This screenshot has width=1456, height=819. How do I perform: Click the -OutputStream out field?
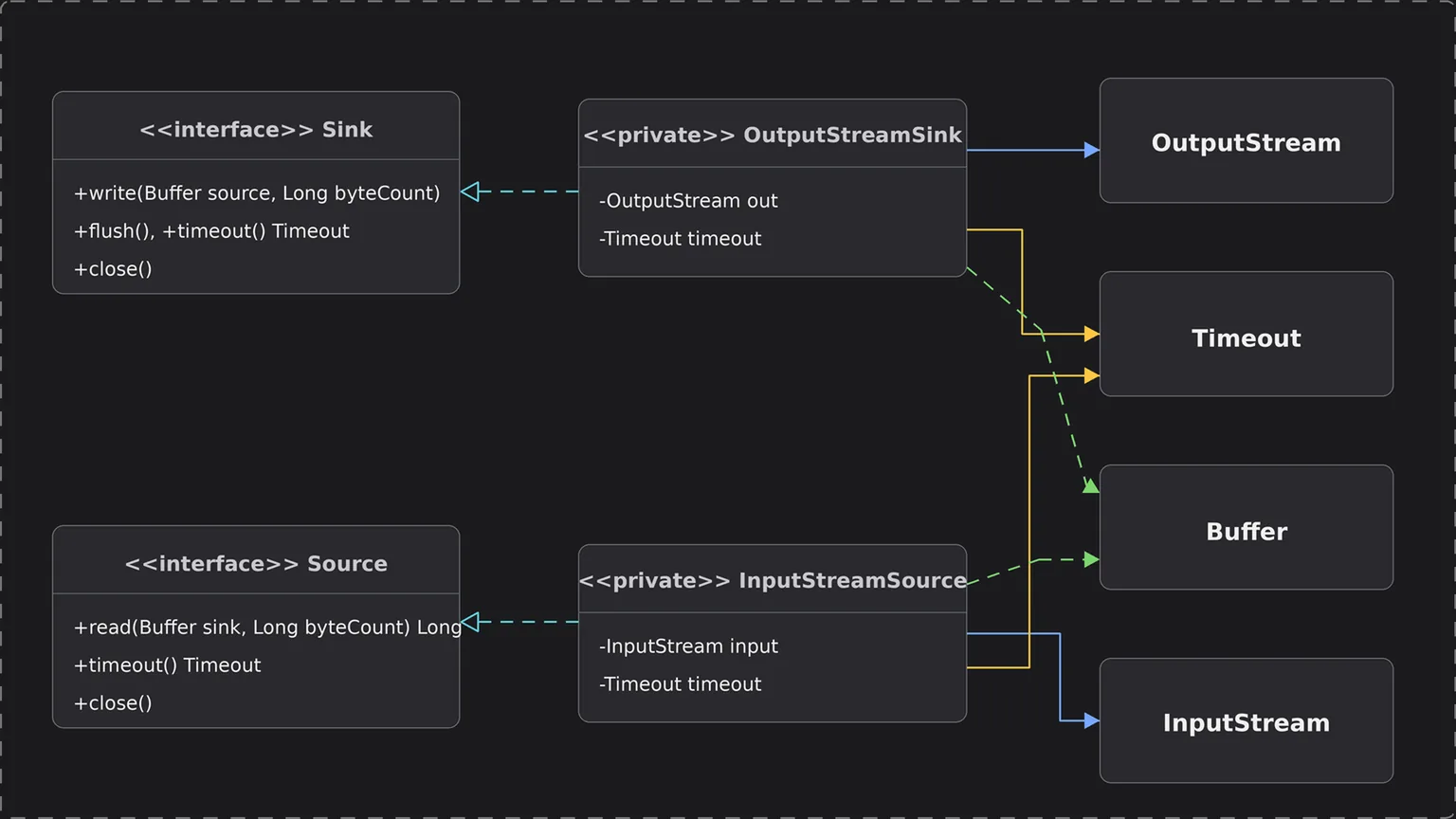[688, 201]
